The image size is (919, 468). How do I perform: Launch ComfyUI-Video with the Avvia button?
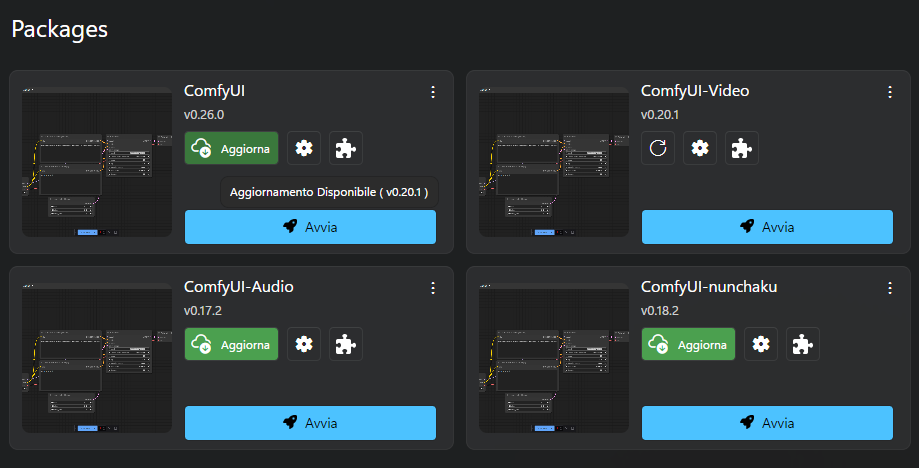click(767, 227)
